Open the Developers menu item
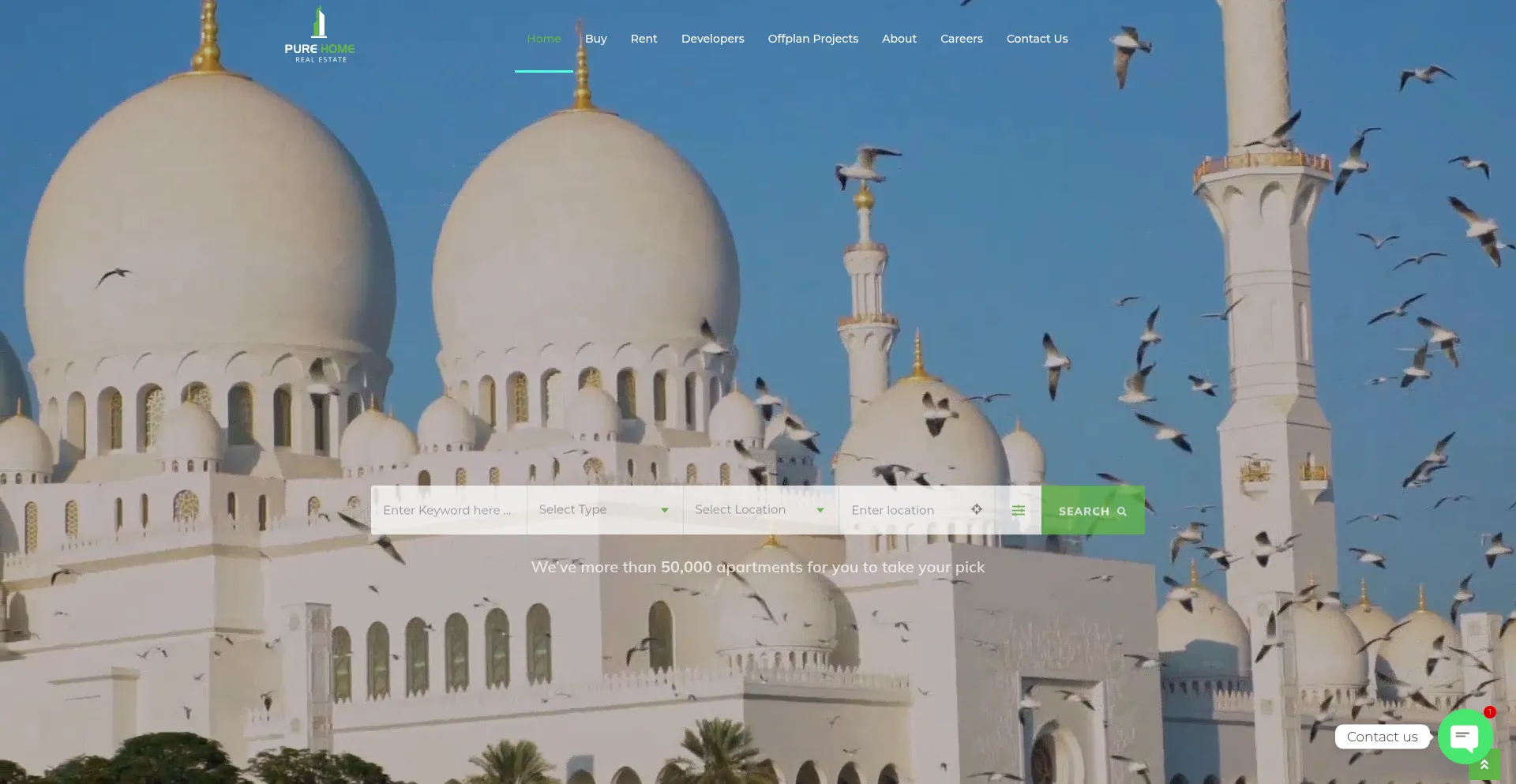This screenshot has width=1516, height=784. click(x=712, y=39)
